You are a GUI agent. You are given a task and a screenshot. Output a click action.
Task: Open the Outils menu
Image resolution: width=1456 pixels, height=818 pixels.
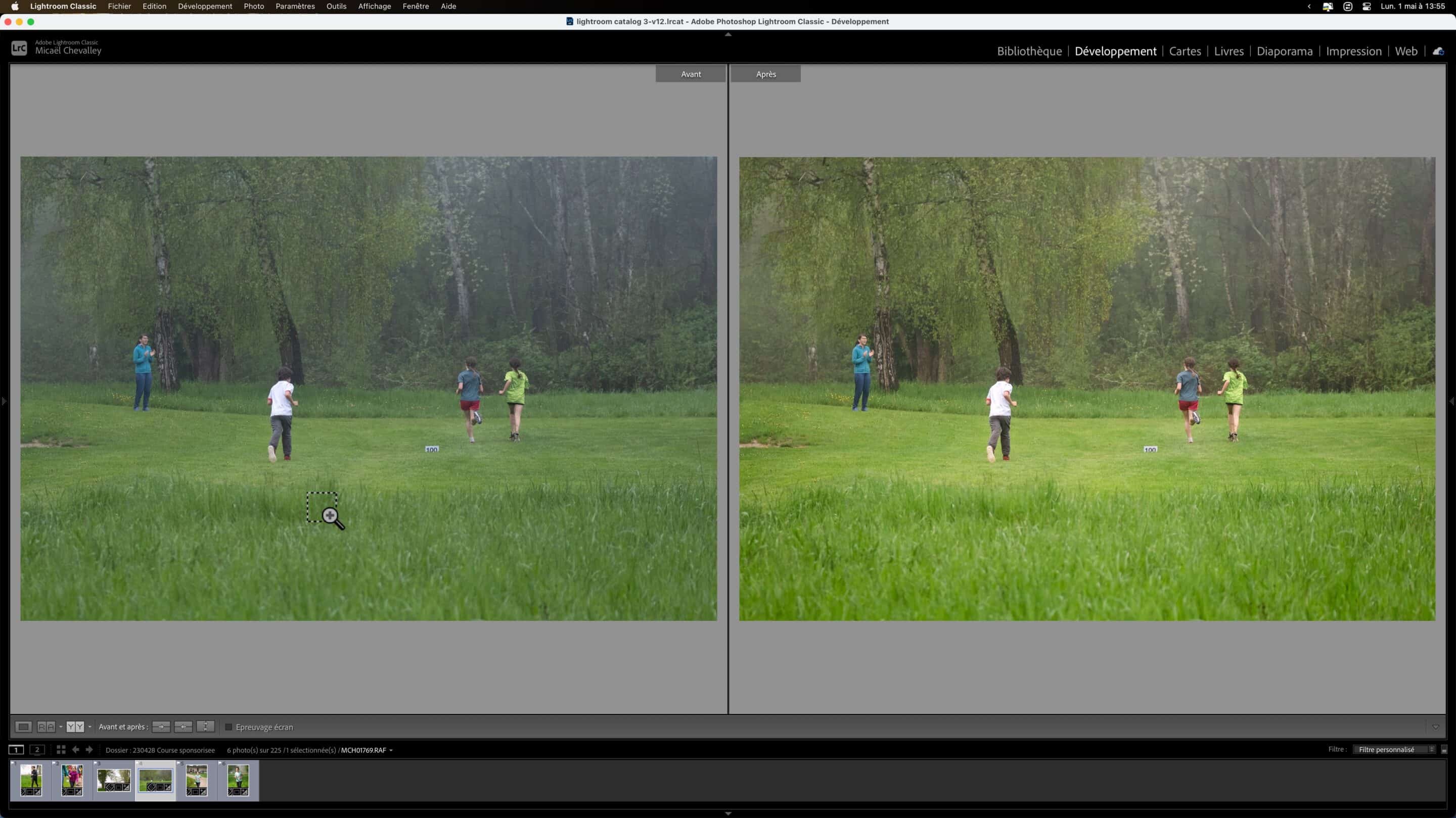pos(336,6)
